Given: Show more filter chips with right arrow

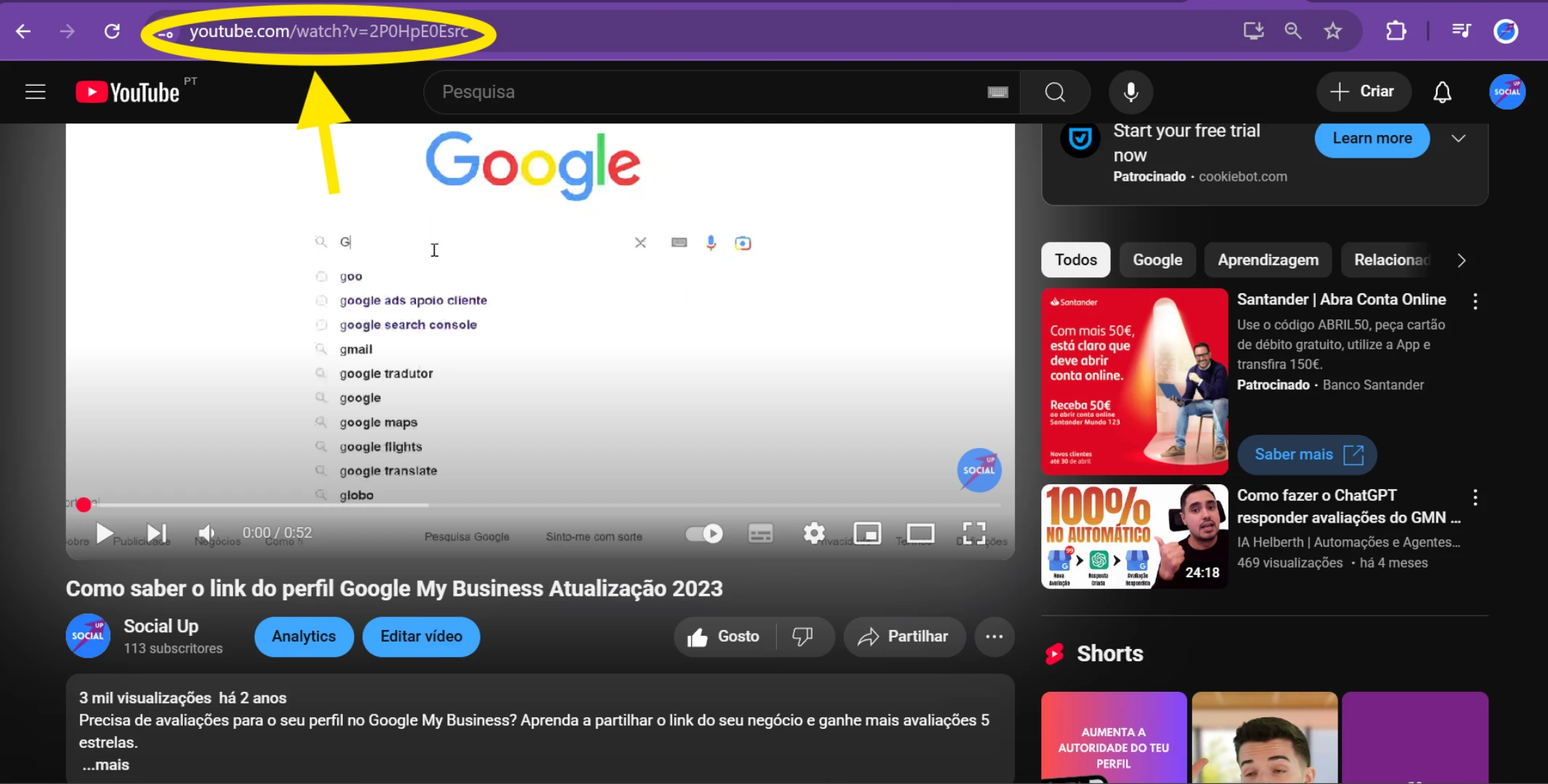Looking at the screenshot, I should click(1461, 260).
